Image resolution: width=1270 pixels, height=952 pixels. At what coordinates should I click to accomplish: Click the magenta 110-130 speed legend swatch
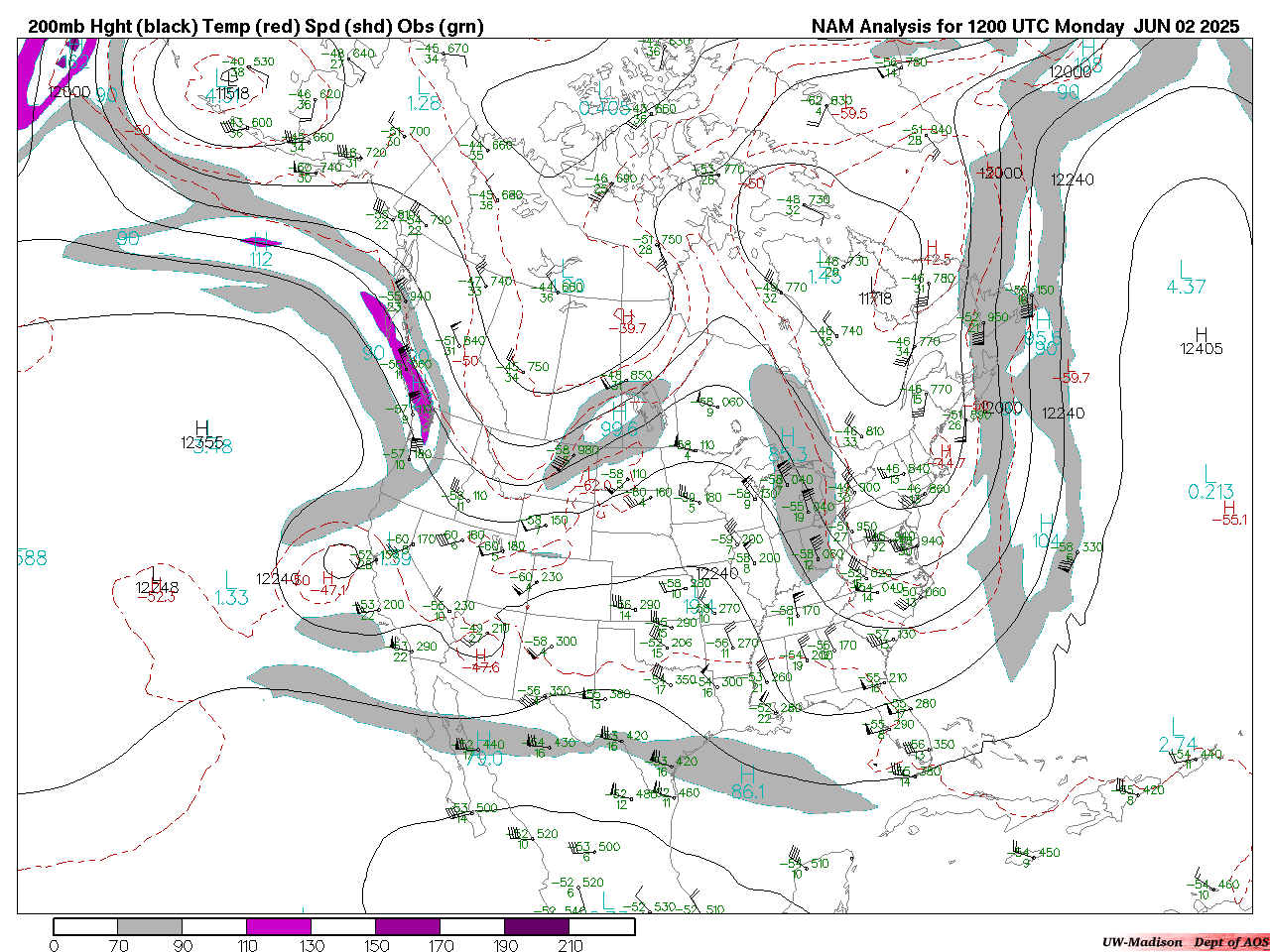point(279,926)
